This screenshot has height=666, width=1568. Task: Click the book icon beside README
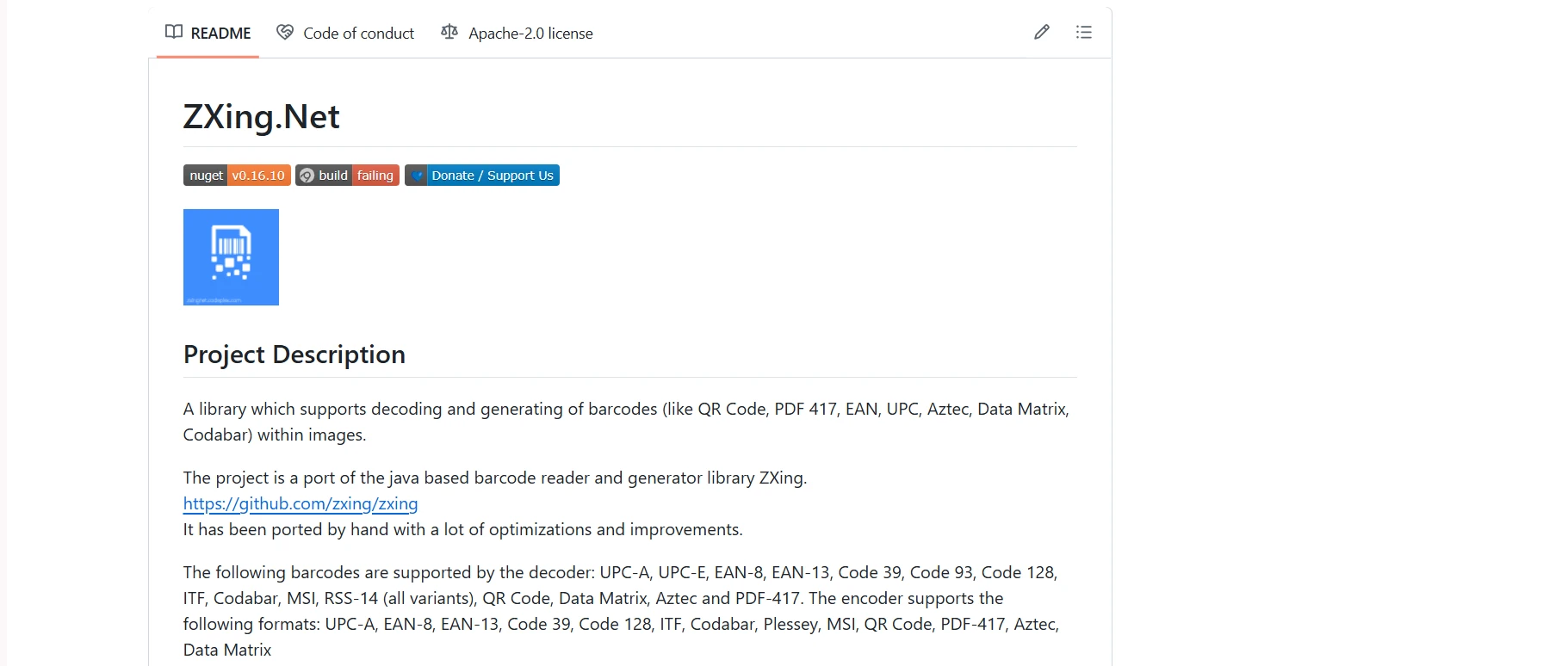(174, 33)
